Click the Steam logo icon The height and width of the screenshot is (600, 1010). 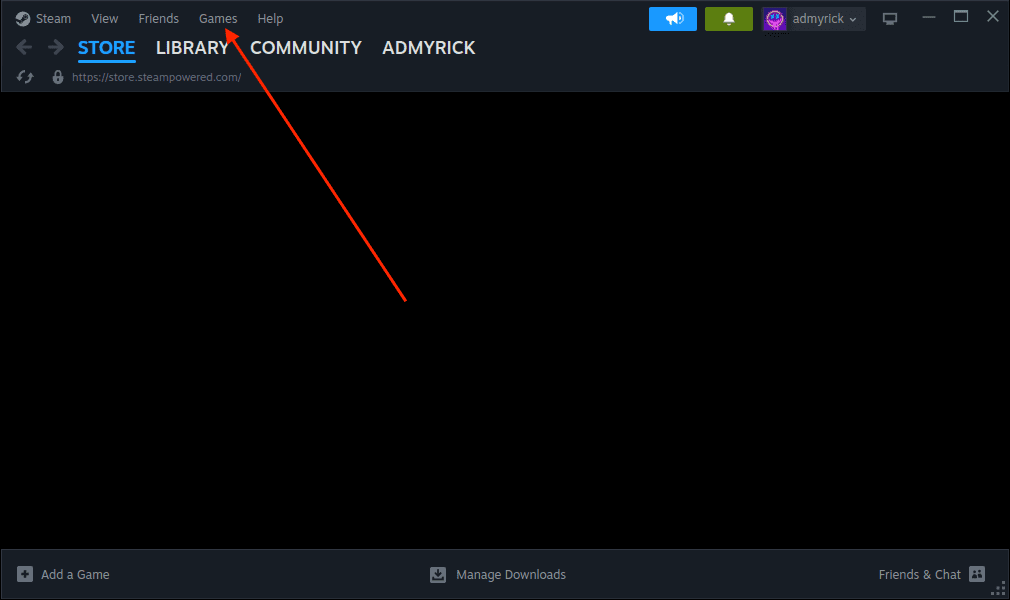23,19
